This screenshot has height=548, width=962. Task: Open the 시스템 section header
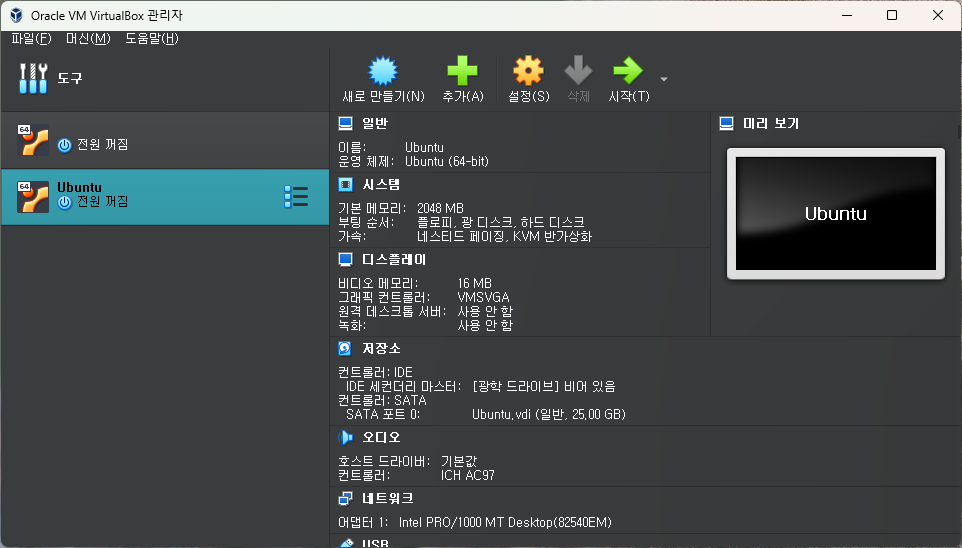pos(381,184)
